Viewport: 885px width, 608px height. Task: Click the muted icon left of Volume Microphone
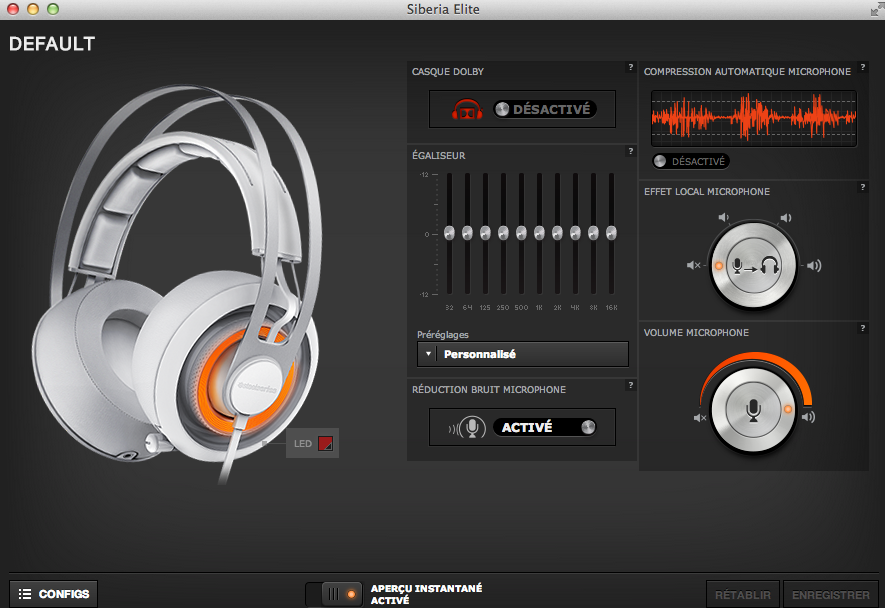[700, 417]
